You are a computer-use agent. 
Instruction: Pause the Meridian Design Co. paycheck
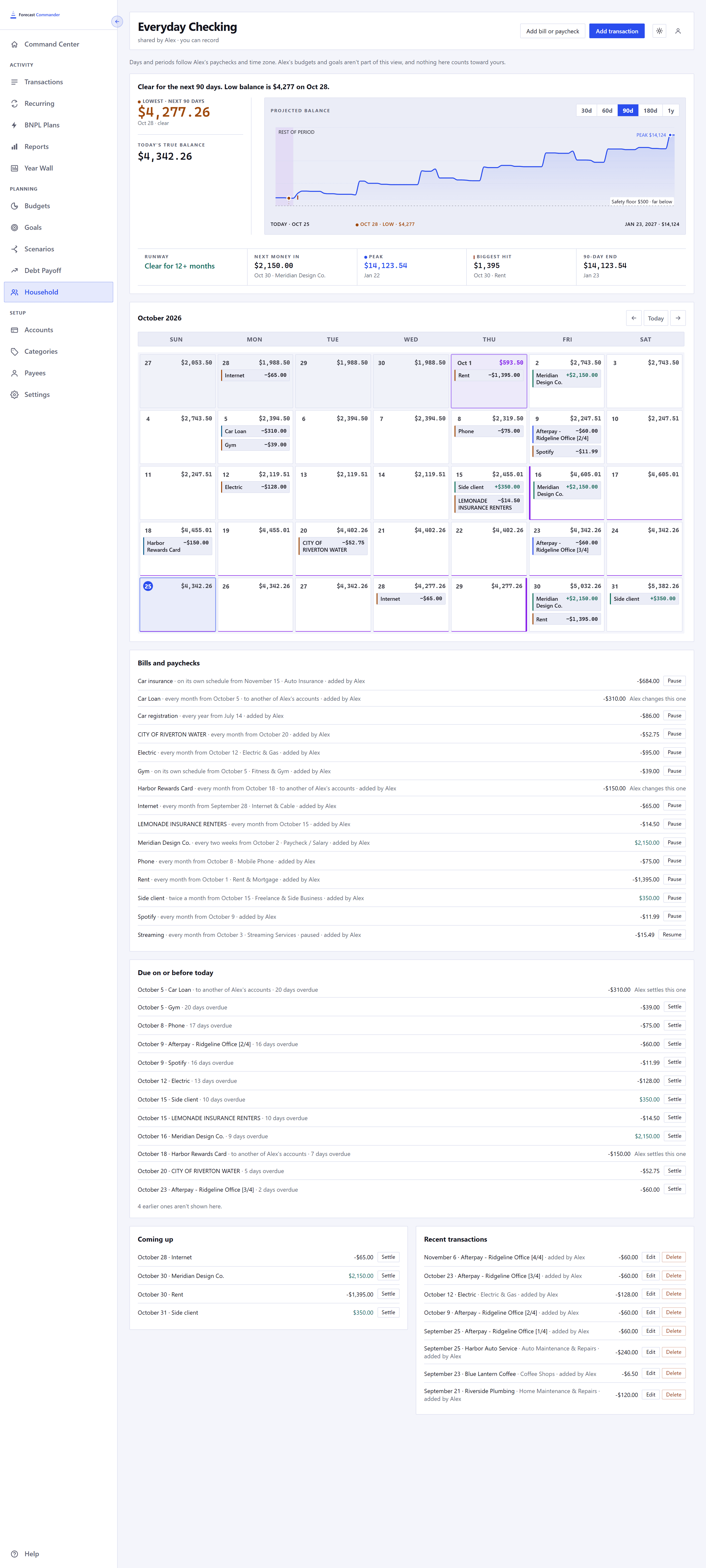pyautogui.click(x=674, y=843)
